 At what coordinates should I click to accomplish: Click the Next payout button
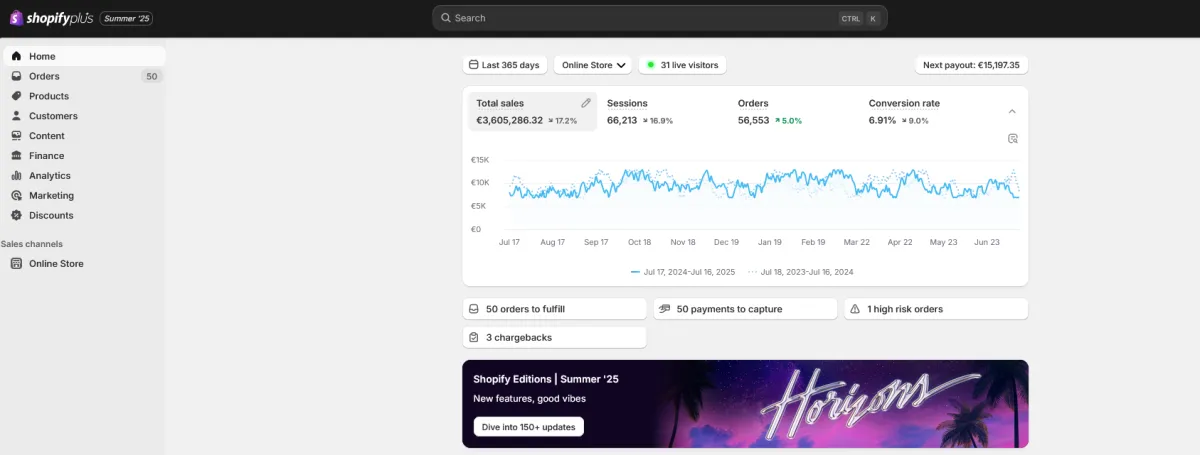(971, 65)
